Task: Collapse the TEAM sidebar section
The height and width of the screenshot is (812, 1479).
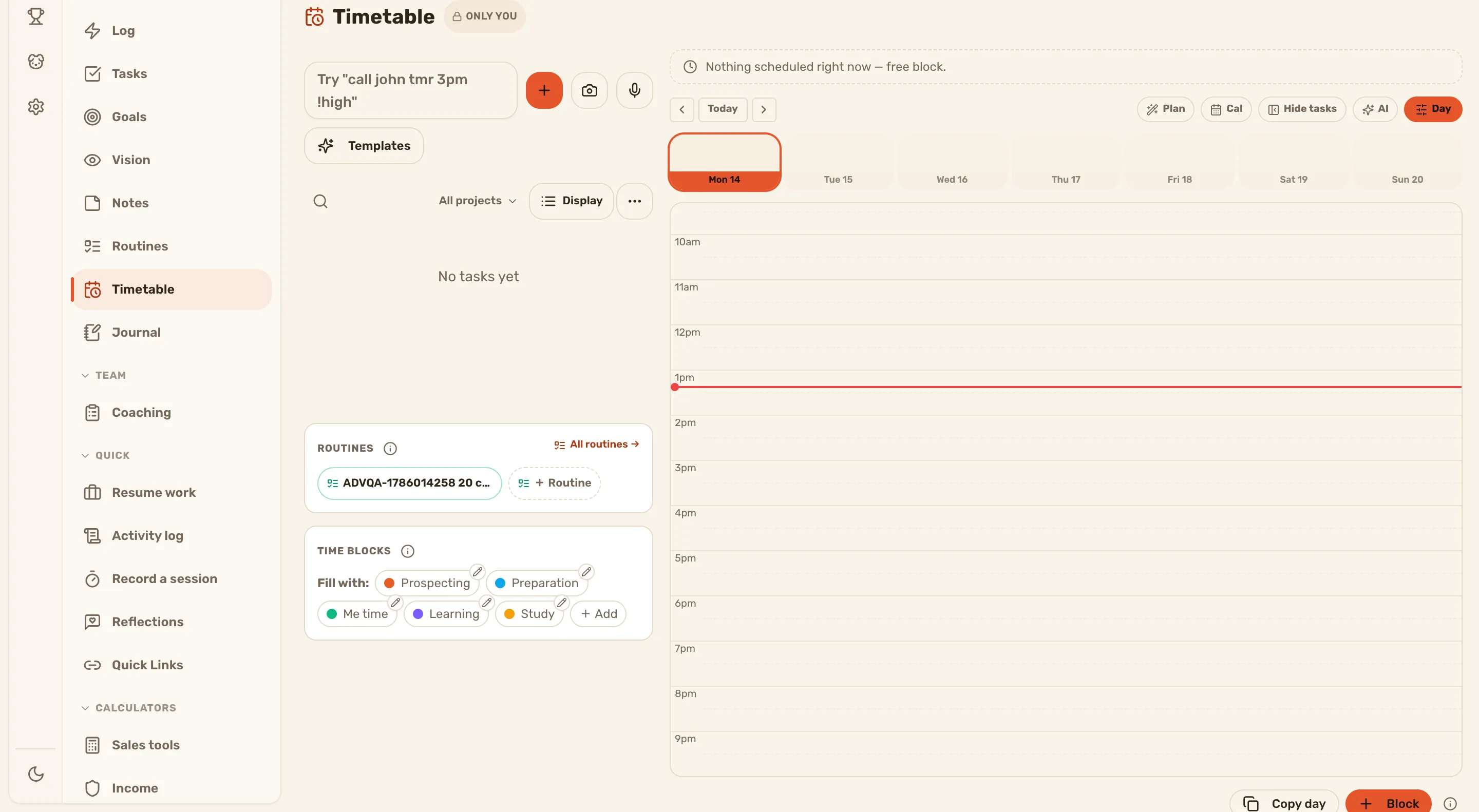Action: 104,375
